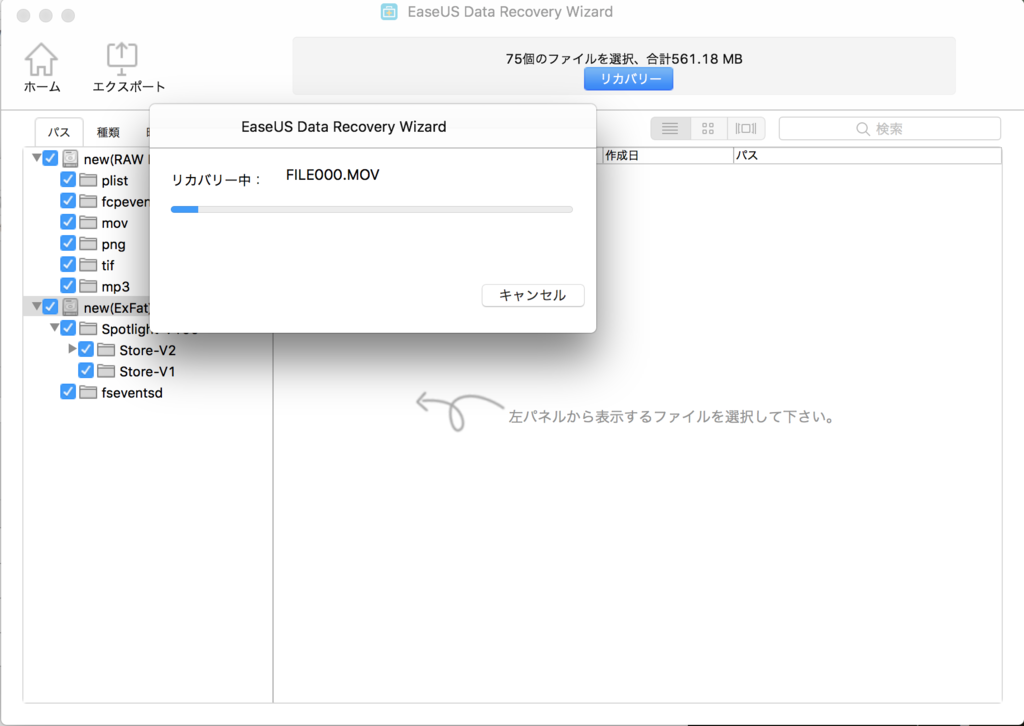
Task: Collapse the new(ExFat) drive tree
Action: point(37,306)
